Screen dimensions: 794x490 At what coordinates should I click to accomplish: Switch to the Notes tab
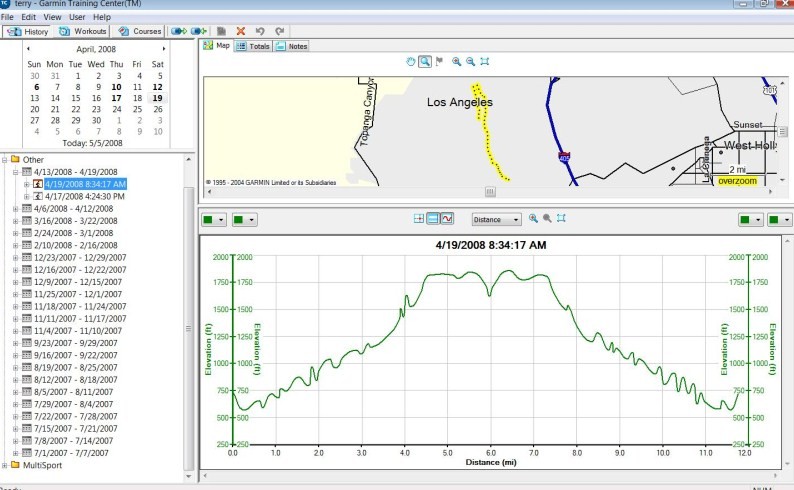(x=292, y=46)
